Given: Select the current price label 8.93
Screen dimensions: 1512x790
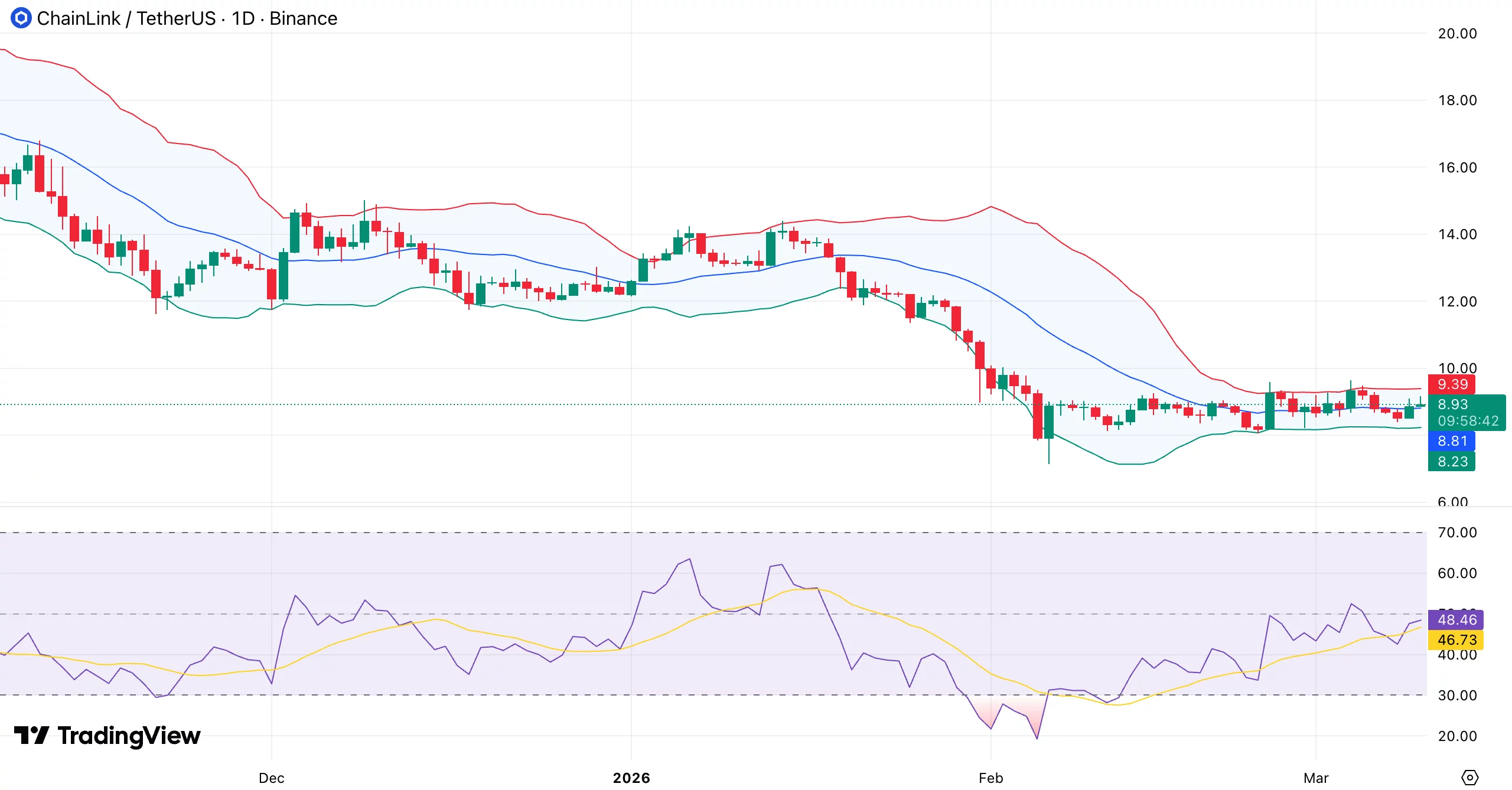Looking at the screenshot, I should (1452, 405).
